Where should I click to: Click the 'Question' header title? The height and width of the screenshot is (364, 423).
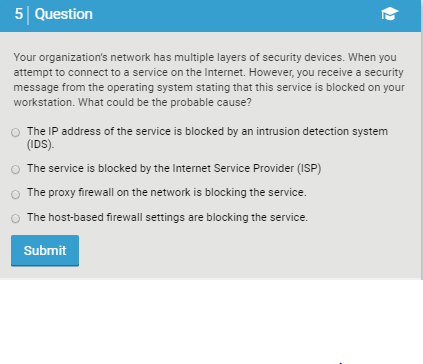(x=64, y=14)
